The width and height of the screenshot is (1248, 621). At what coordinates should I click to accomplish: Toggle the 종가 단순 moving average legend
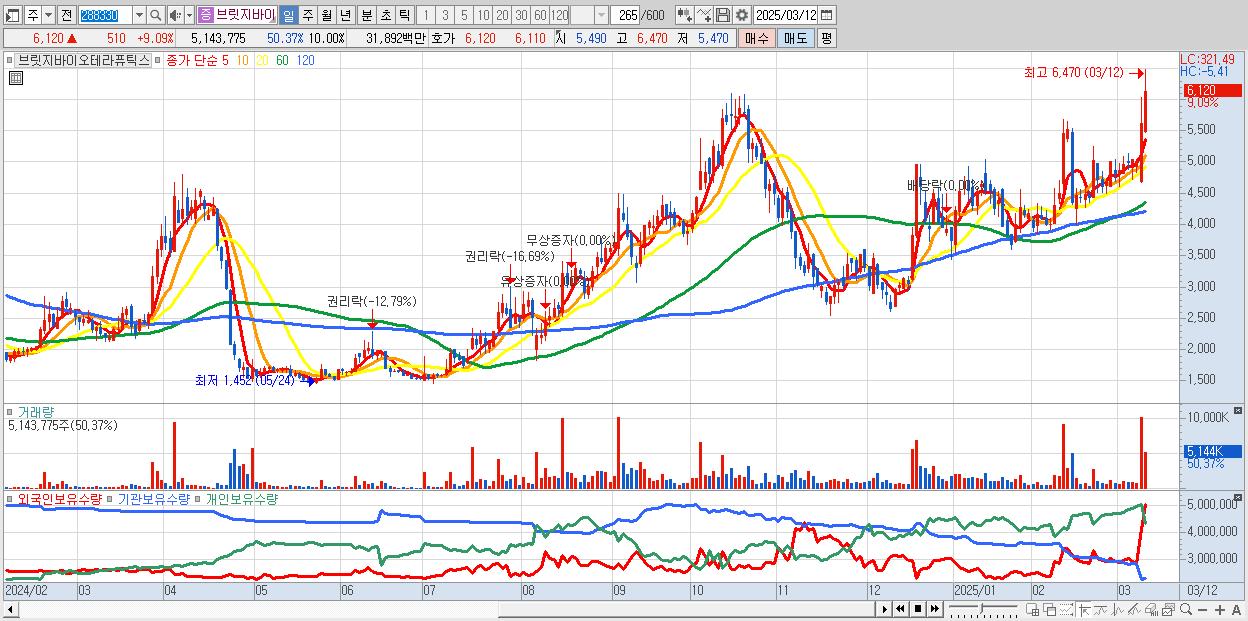tap(191, 60)
